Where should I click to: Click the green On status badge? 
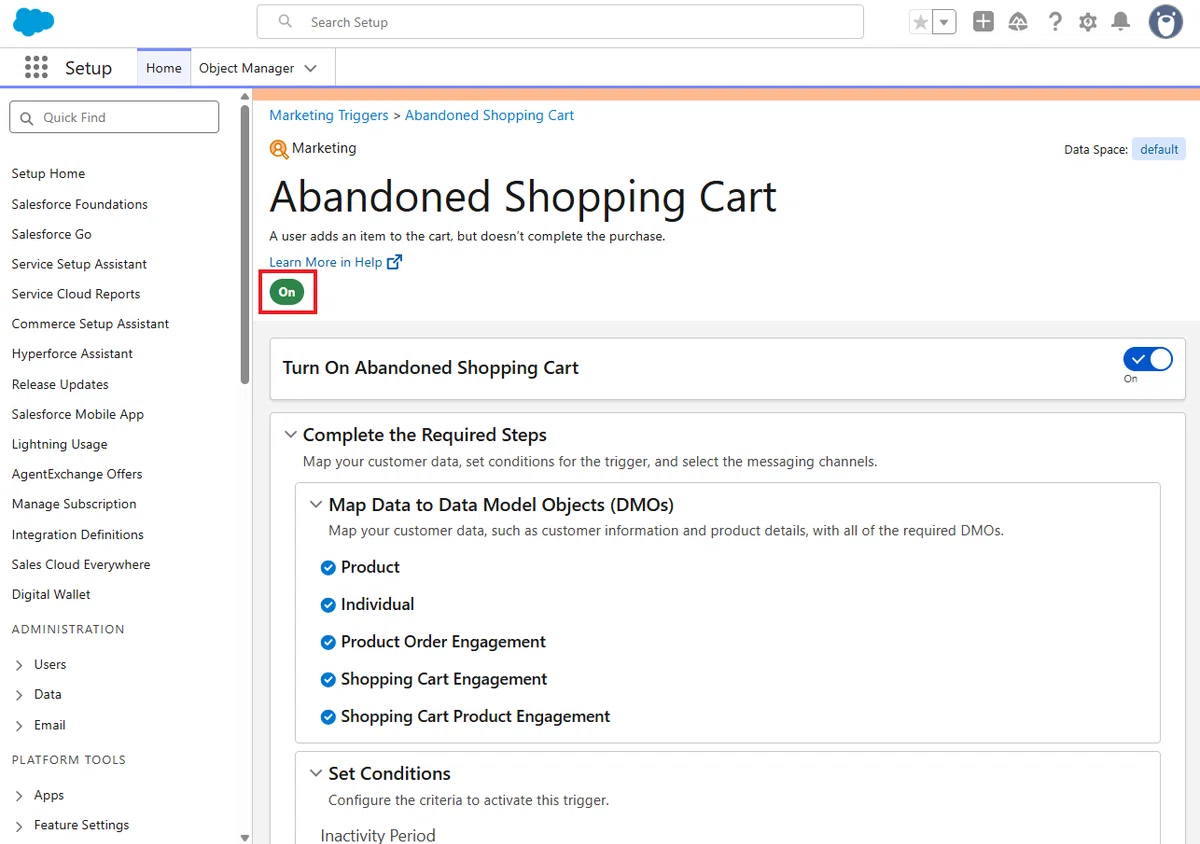pos(287,292)
